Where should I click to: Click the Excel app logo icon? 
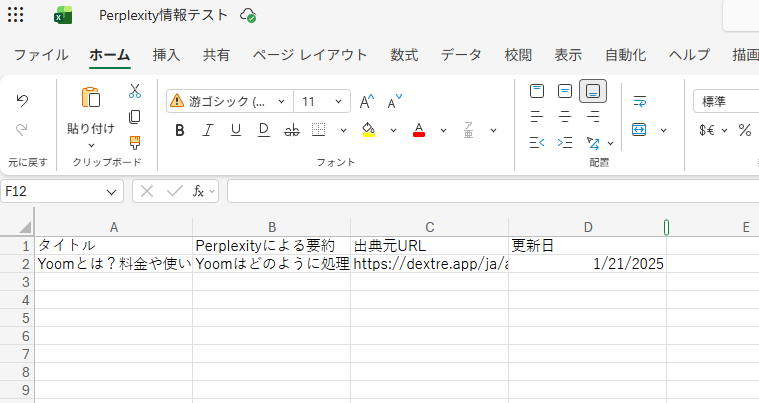(x=63, y=15)
